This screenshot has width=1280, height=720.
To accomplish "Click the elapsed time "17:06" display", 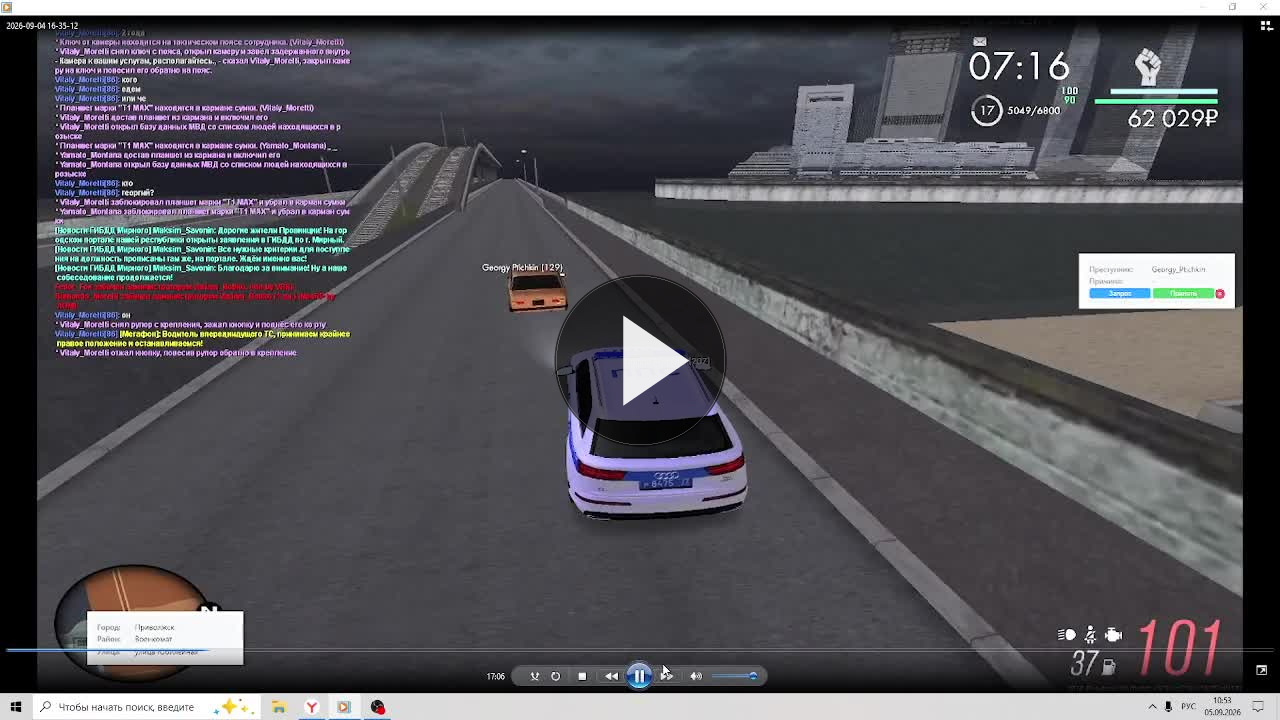I will 496,676.
